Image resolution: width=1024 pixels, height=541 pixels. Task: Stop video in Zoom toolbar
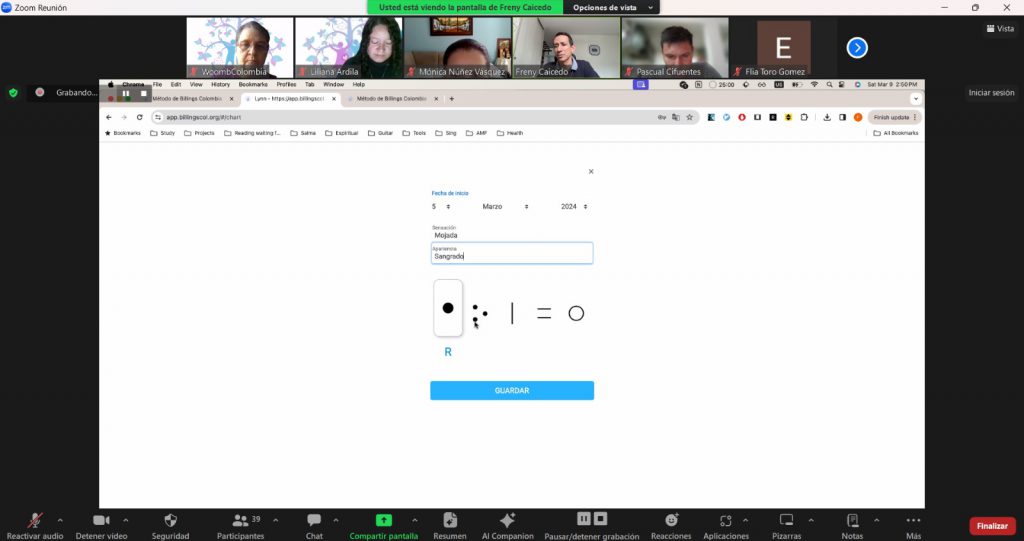pyautogui.click(x=101, y=527)
